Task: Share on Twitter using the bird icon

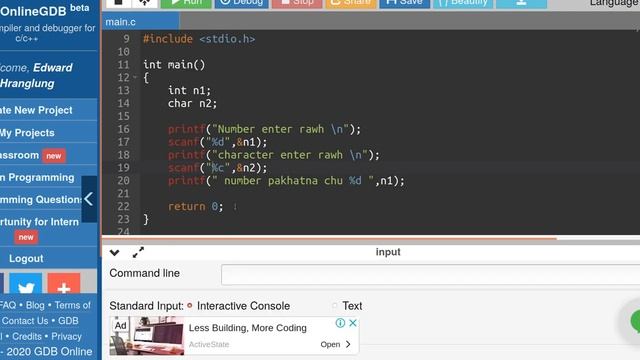Action: pyautogui.click(x=26, y=284)
